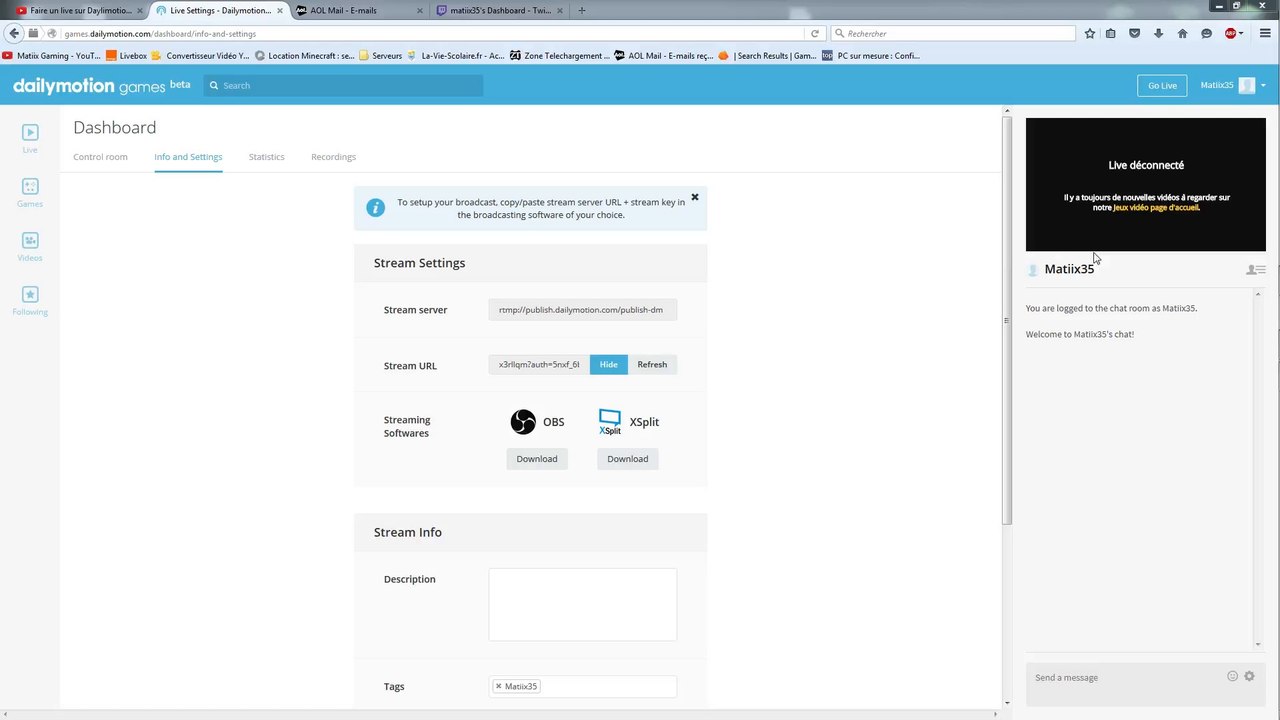Open a new browser tab
This screenshot has width=1280, height=720.
[582, 10]
